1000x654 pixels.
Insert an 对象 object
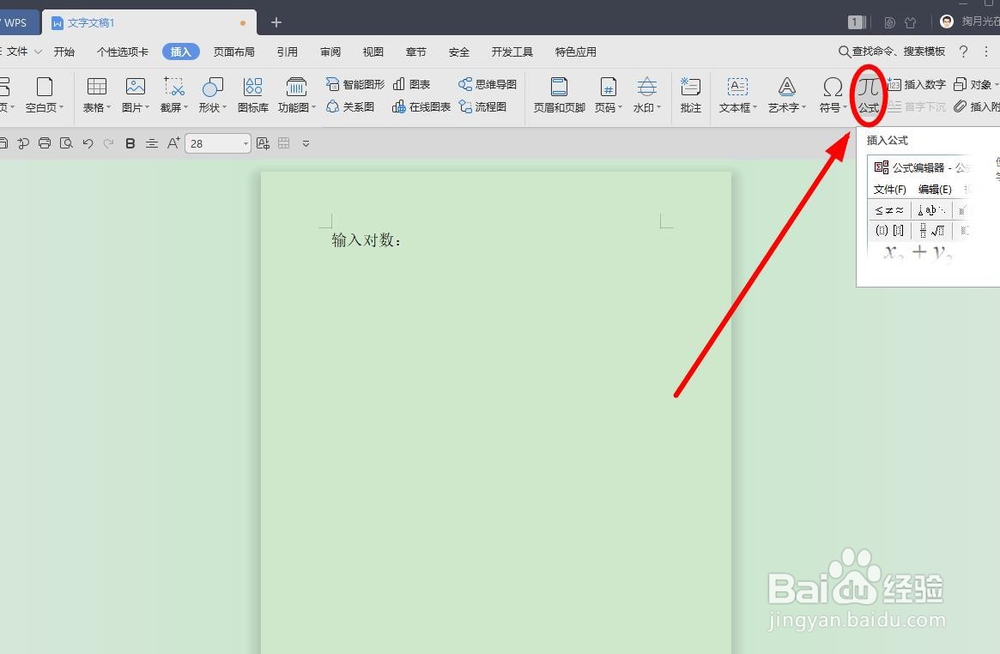pyautogui.click(x=976, y=84)
